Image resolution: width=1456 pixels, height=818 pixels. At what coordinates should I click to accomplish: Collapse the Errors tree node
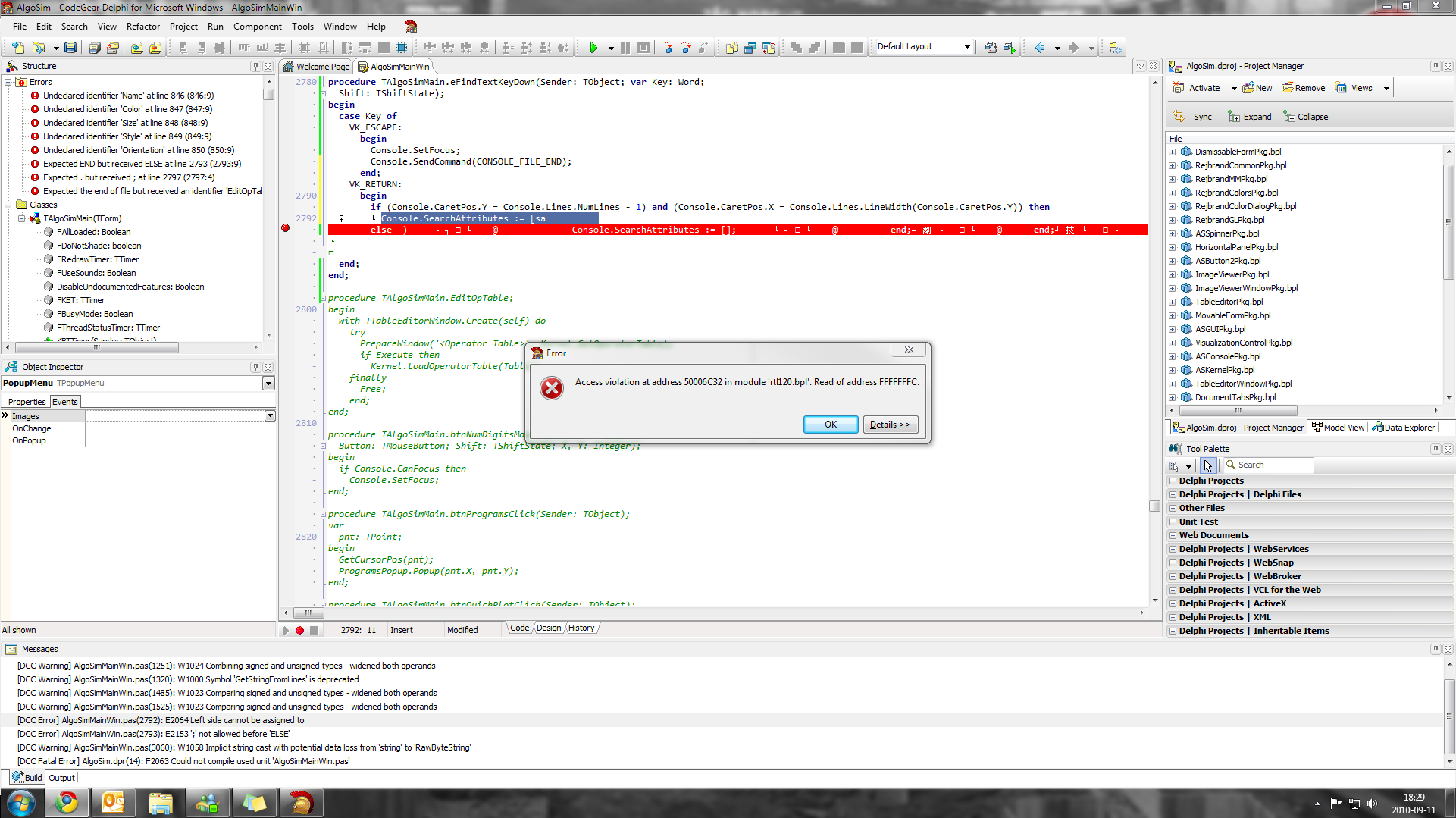[x=8, y=82]
